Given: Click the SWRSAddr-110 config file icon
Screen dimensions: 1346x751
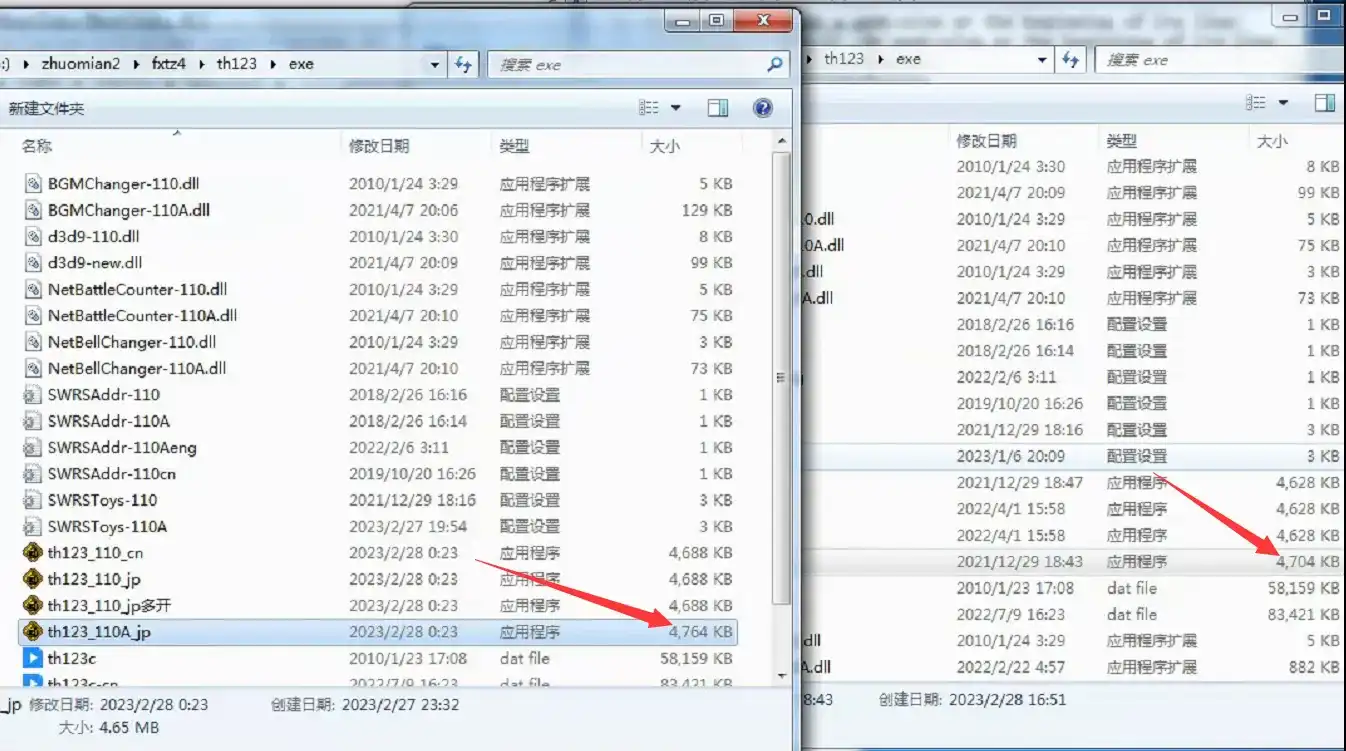Looking at the screenshot, I should [x=33, y=394].
